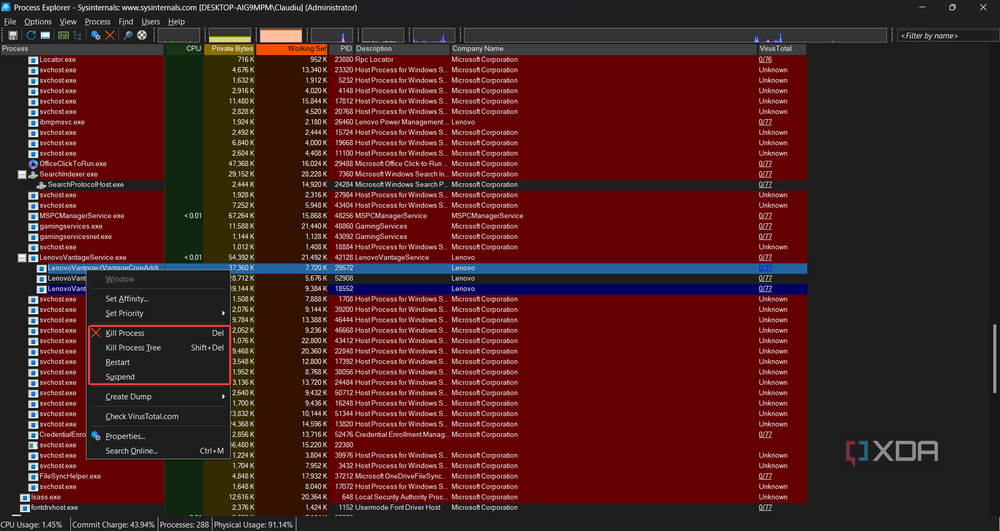The width and height of the screenshot is (1000, 531).
Task: Click the red X Kill Process toolbar icon
Action: (x=110, y=36)
